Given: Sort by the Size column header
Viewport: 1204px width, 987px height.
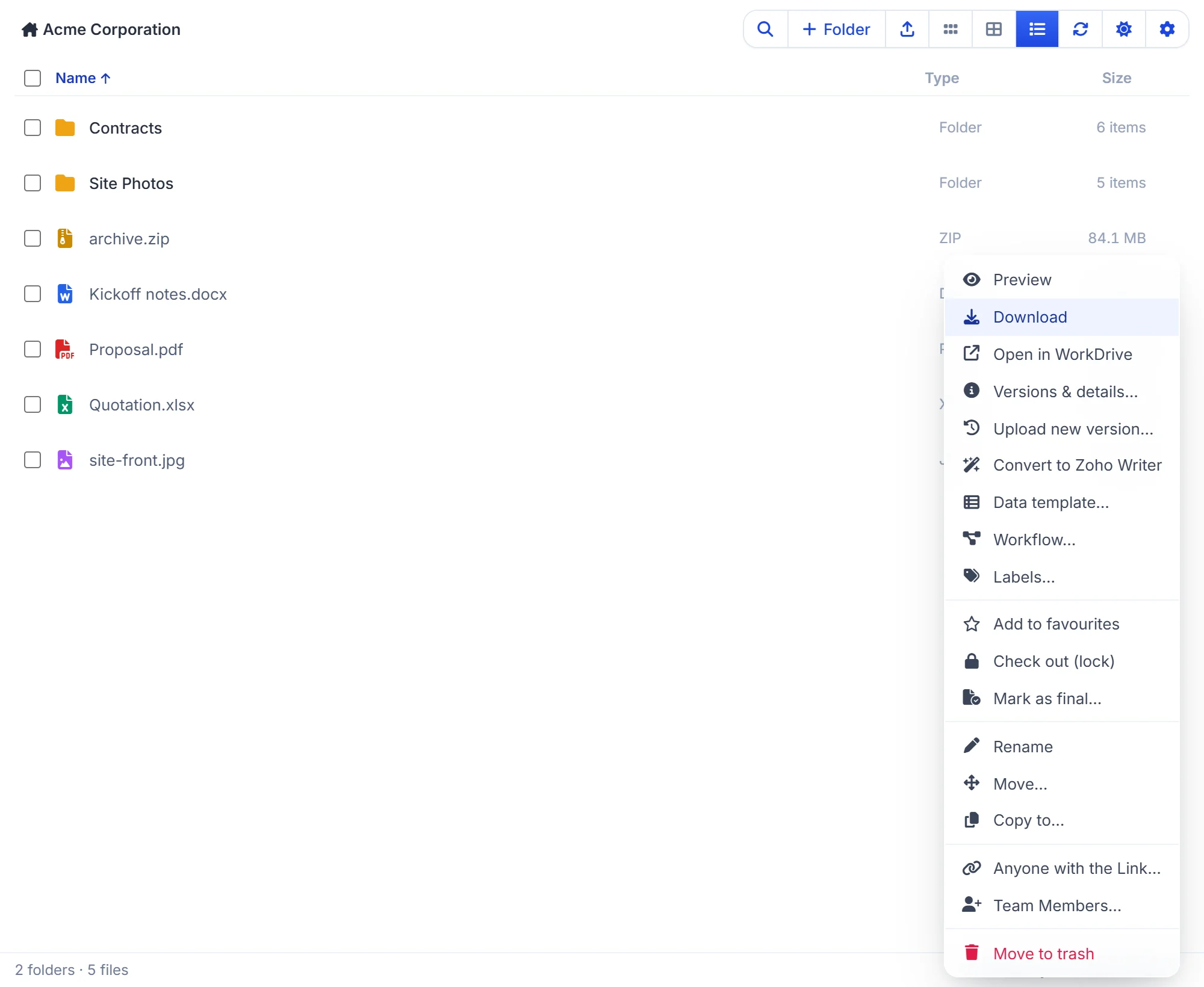Looking at the screenshot, I should [1117, 78].
